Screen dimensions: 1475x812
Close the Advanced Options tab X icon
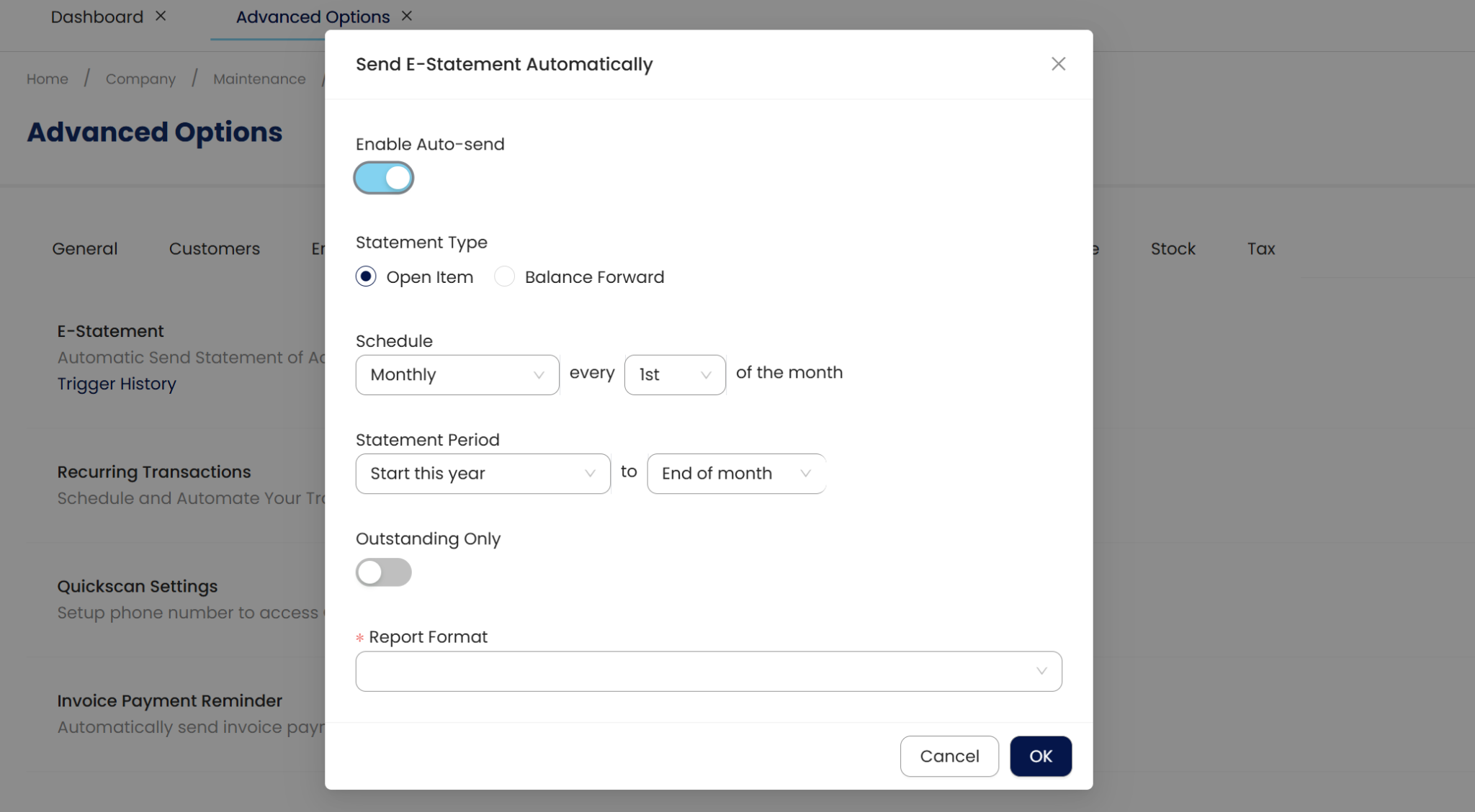click(407, 16)
